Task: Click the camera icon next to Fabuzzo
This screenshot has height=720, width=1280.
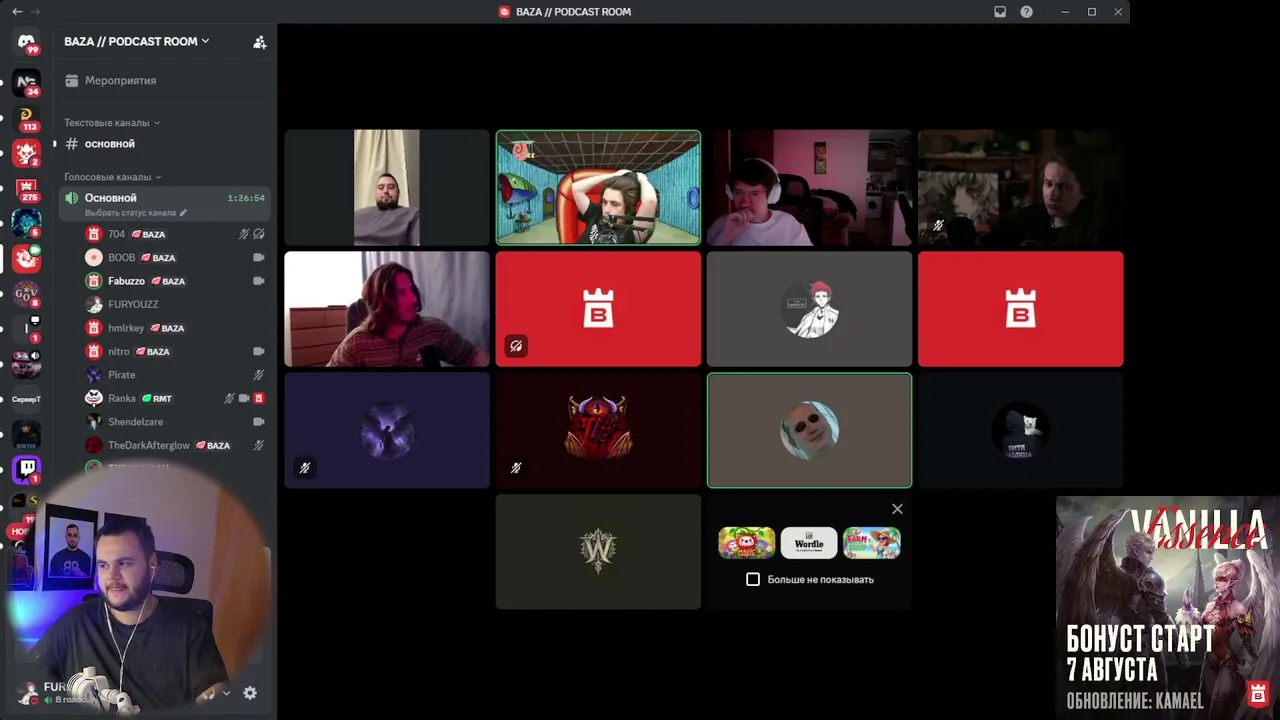Action: (259, 281)
